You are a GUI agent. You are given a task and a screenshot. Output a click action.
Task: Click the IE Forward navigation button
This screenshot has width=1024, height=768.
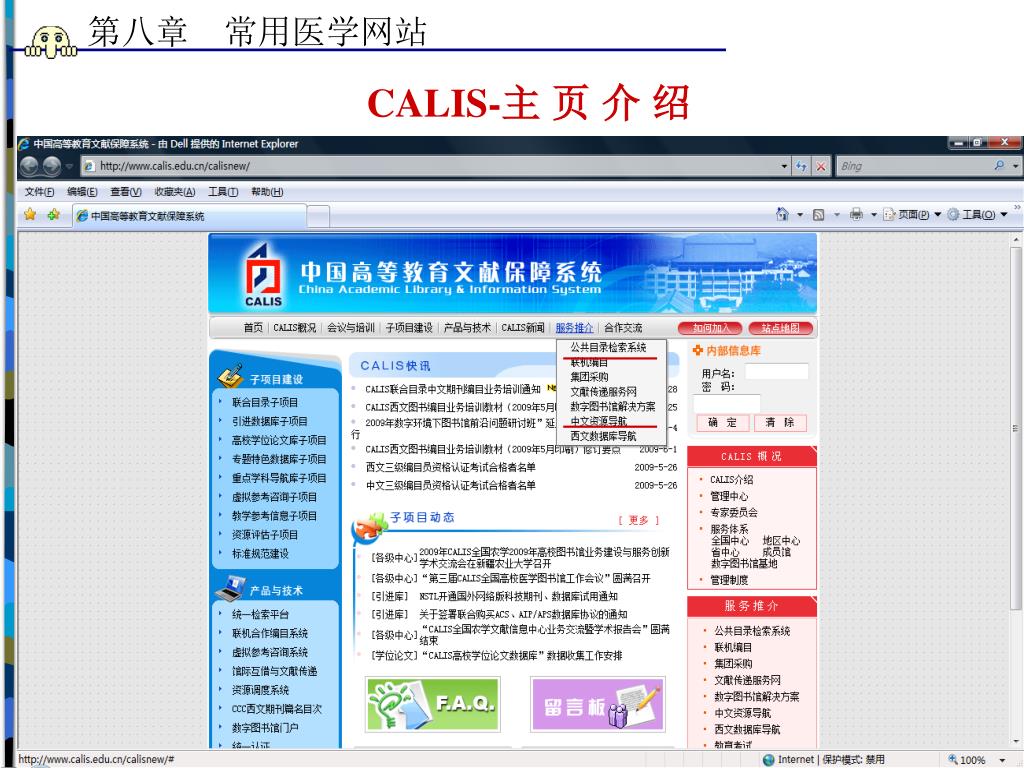pos(52,166)
